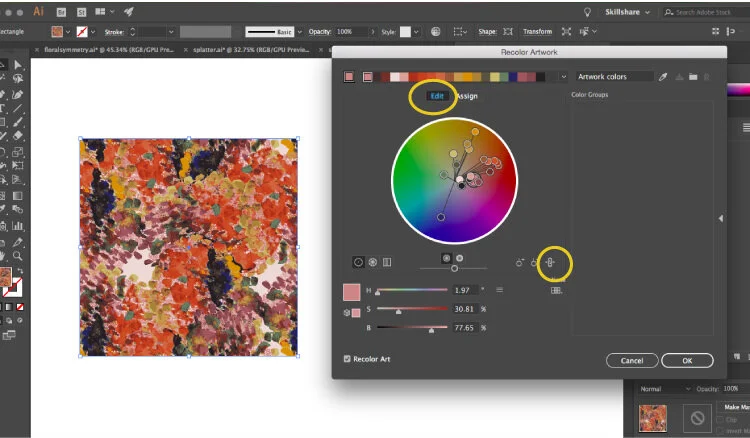The height and width of the screenshot is (438, 750).
Task: Open the Skillshare workspace dropdown
Action: (628, 12)
